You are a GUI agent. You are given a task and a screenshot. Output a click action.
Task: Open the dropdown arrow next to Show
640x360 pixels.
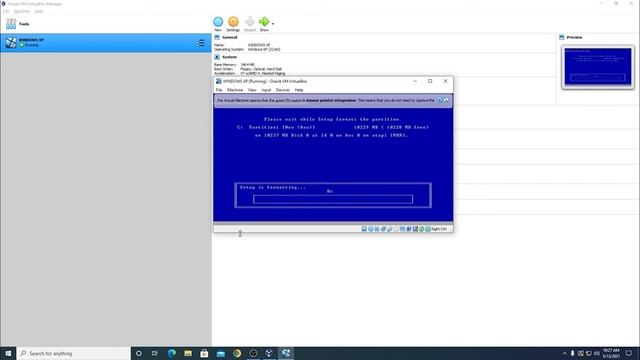pyautogui.click(x=273, y=24)
